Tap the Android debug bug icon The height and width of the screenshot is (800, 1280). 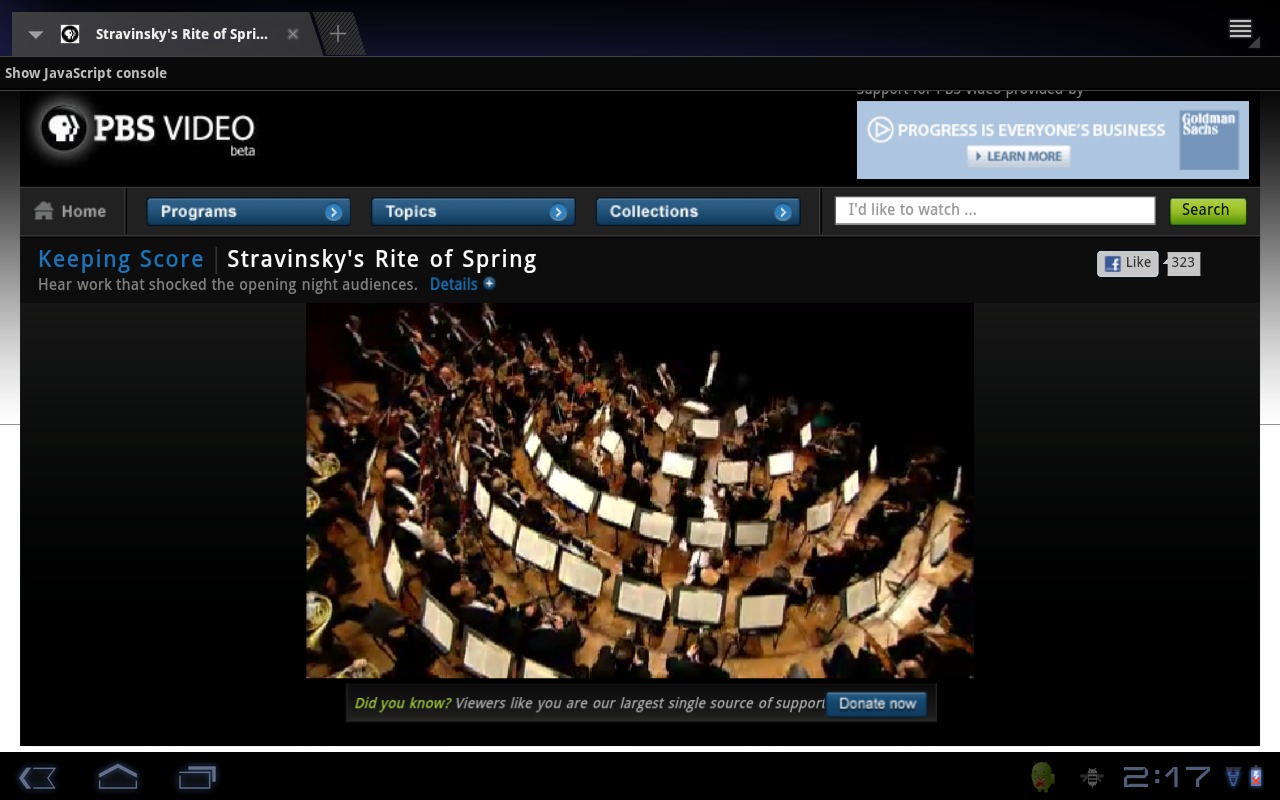click(x=1092, y=777)
